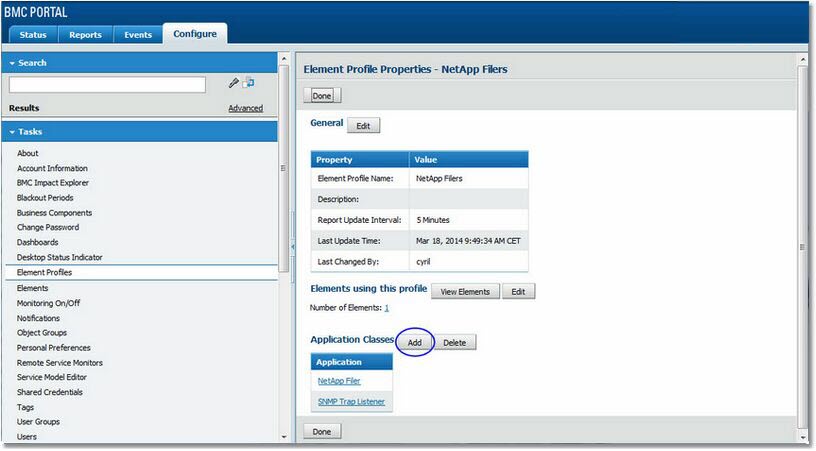Edit the General properties section
Screen dimensions: 816x451
click(363, 126)
